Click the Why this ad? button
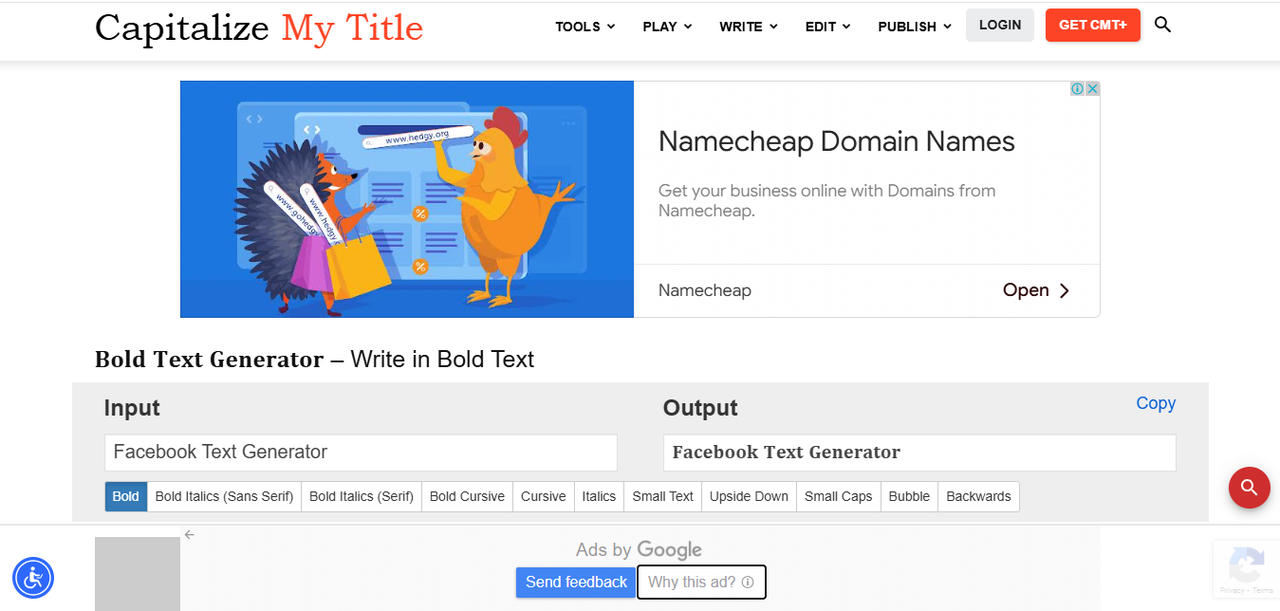The image size is (1280, 611). click(x=701, y=582)
